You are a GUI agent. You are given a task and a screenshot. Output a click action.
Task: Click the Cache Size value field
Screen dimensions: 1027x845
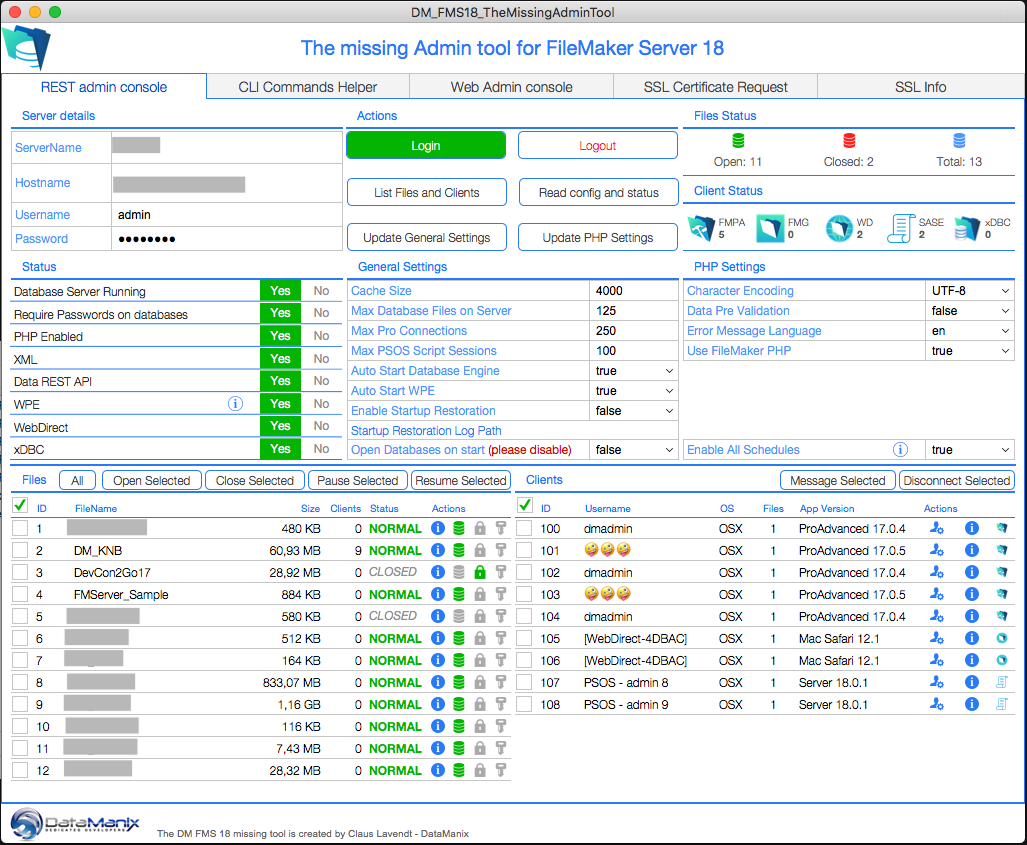click(x=633, y=291)
